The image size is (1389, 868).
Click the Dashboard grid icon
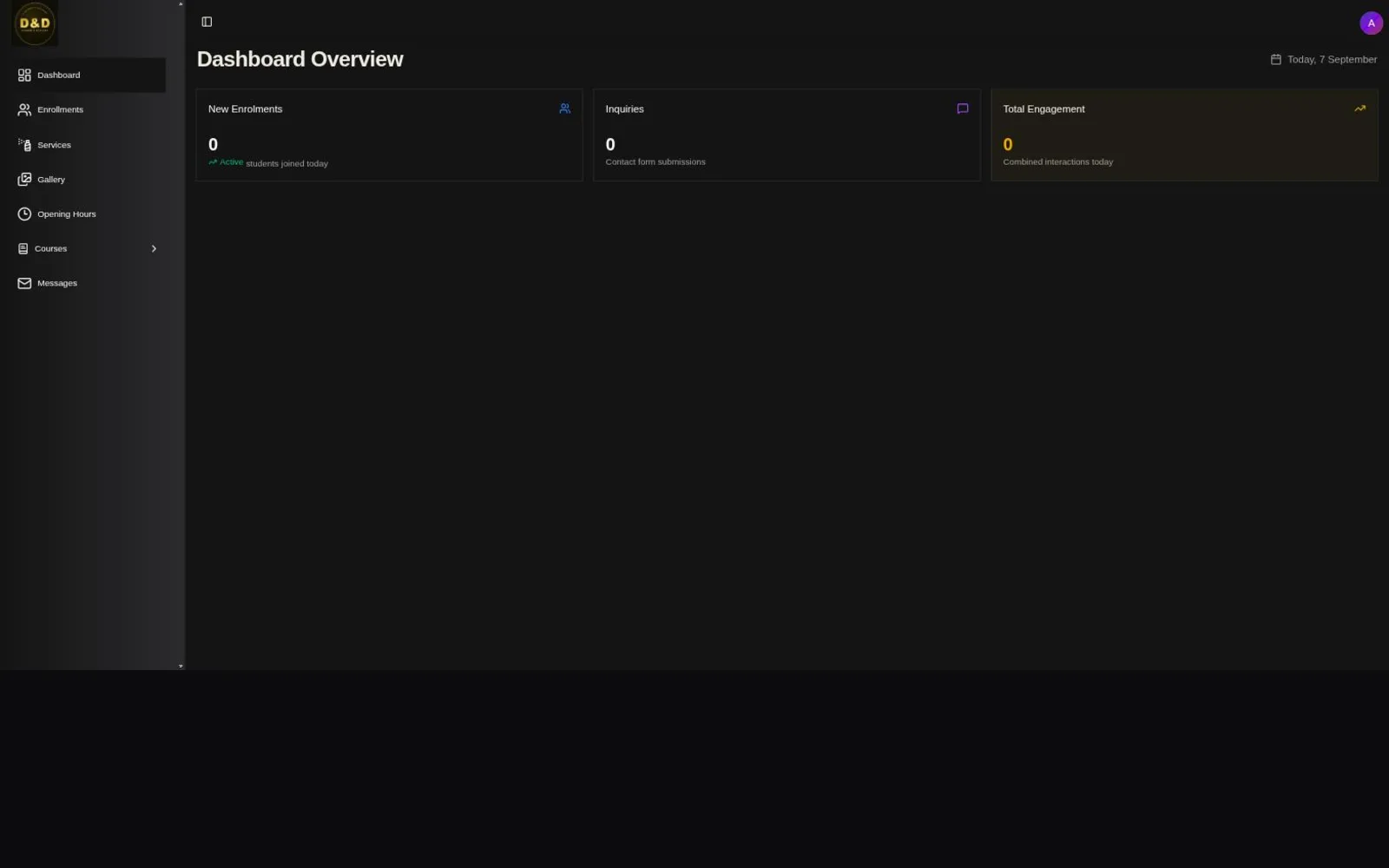click(24, 76)
